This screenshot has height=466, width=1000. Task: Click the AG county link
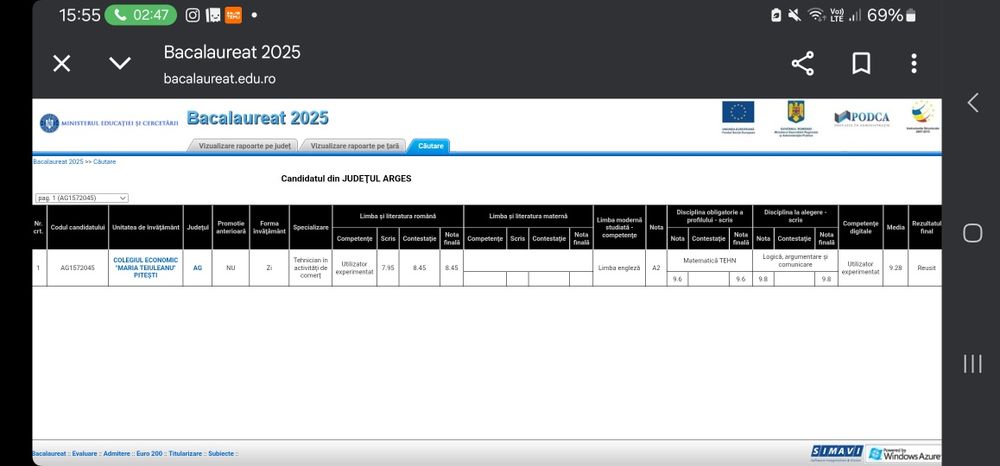pos(197,268)
